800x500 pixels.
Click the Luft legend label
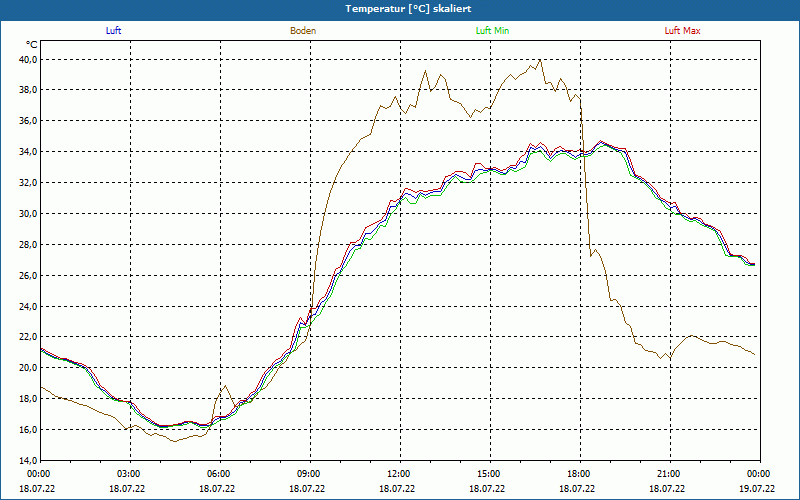tap(113, 31)
